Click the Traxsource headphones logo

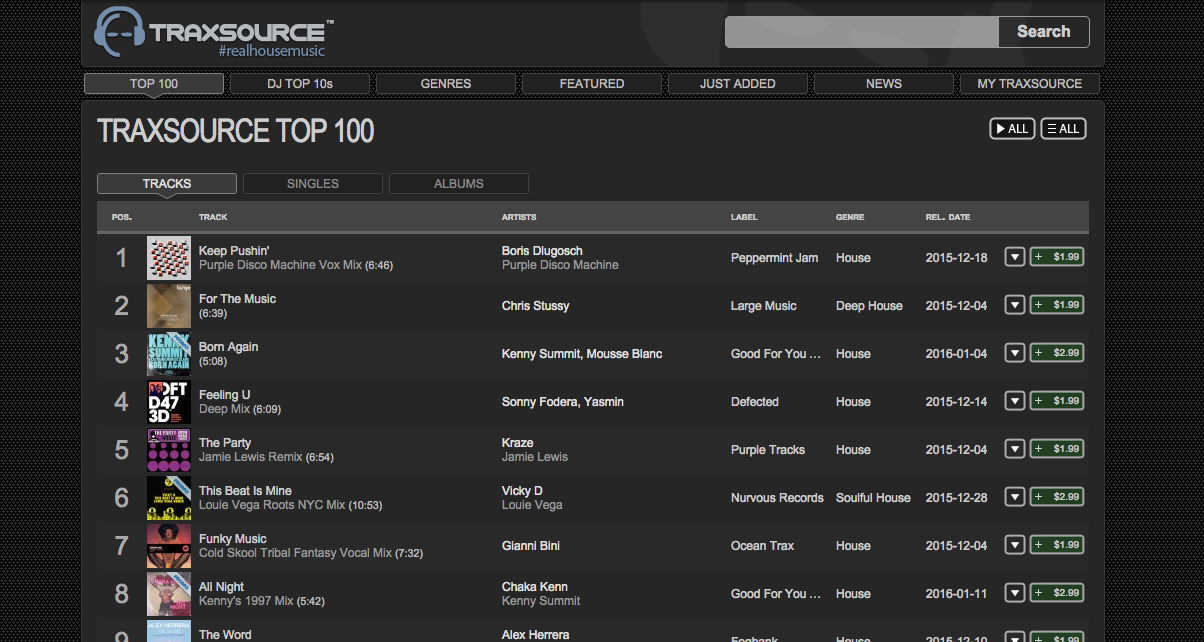pos(120,33)
